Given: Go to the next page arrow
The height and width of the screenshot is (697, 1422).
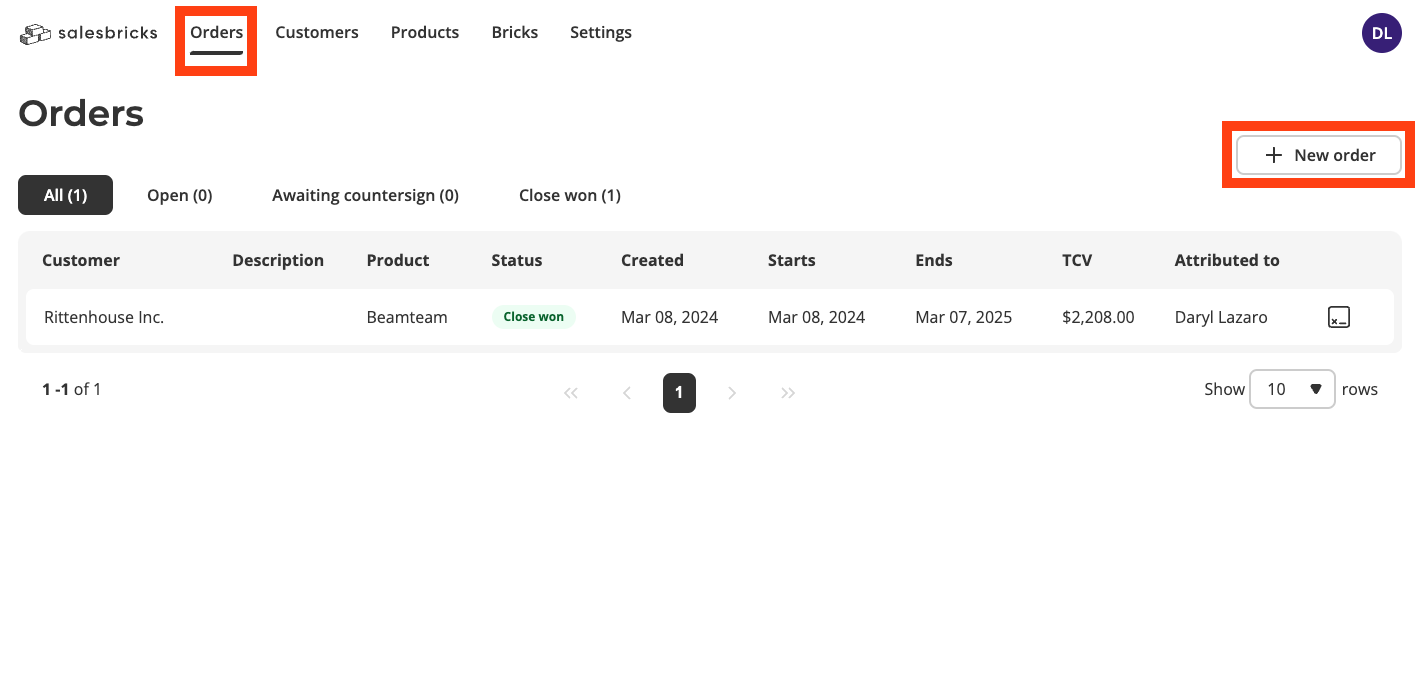Looking at the screenshot, I should [x=732, y=393].
